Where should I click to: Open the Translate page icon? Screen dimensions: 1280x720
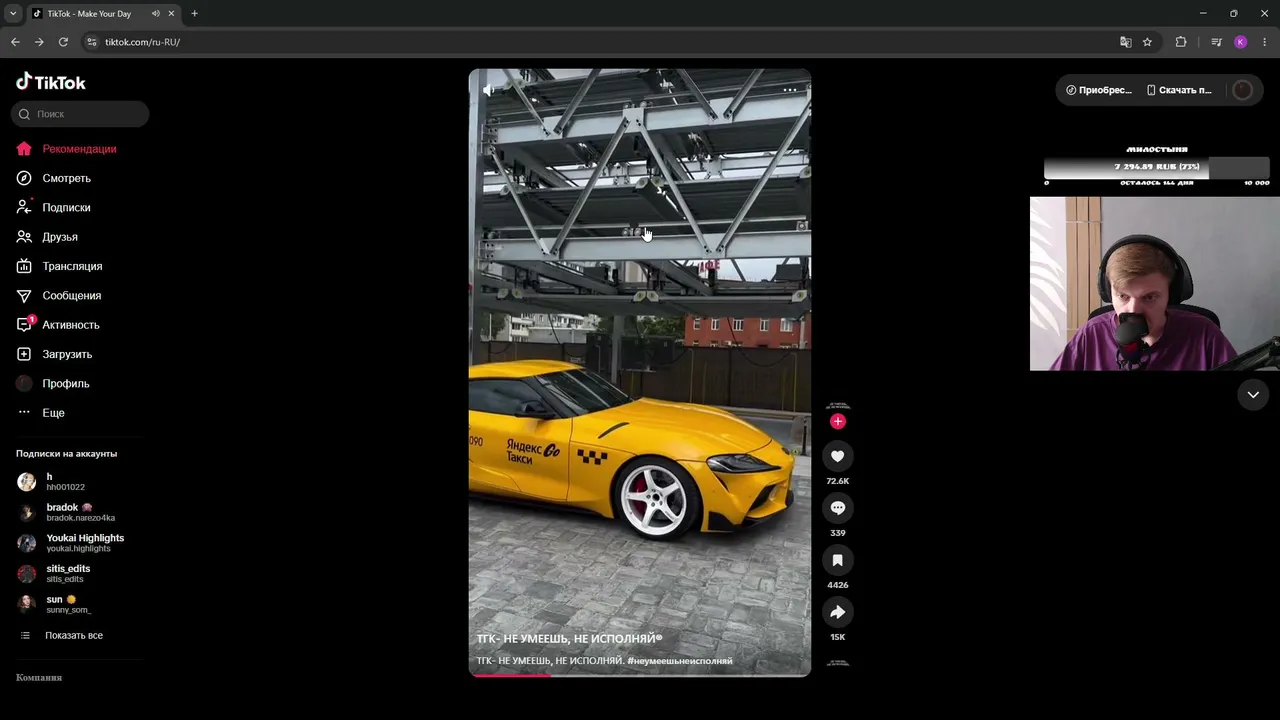(x=1126, y=42)
